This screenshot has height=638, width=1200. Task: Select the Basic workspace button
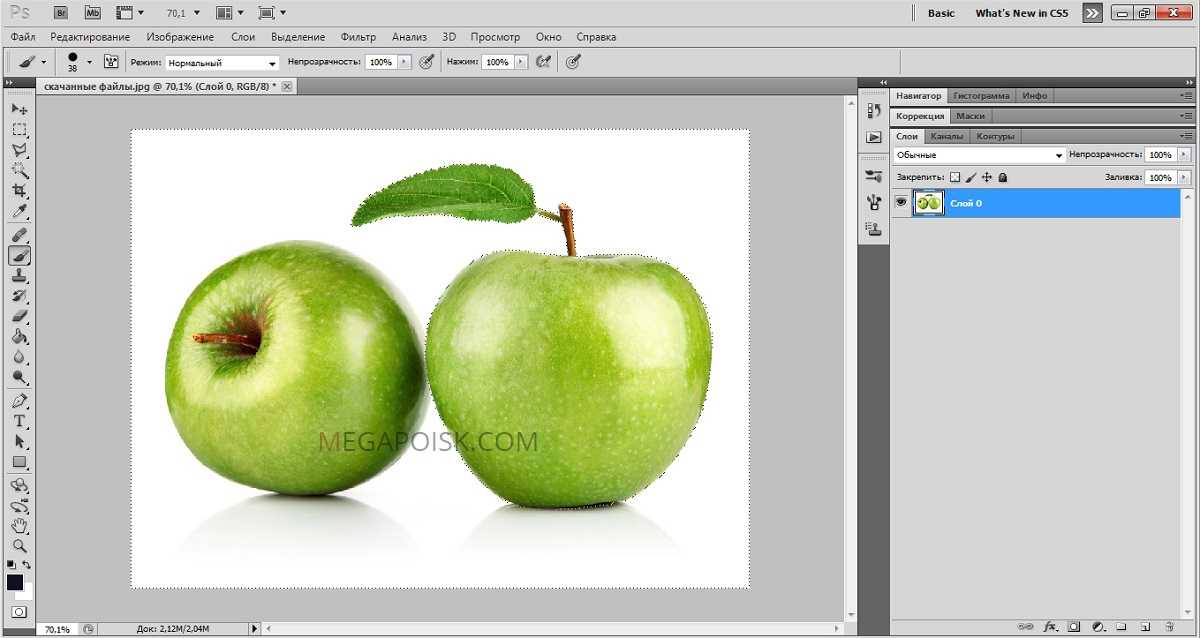click(x=941, y=13)
